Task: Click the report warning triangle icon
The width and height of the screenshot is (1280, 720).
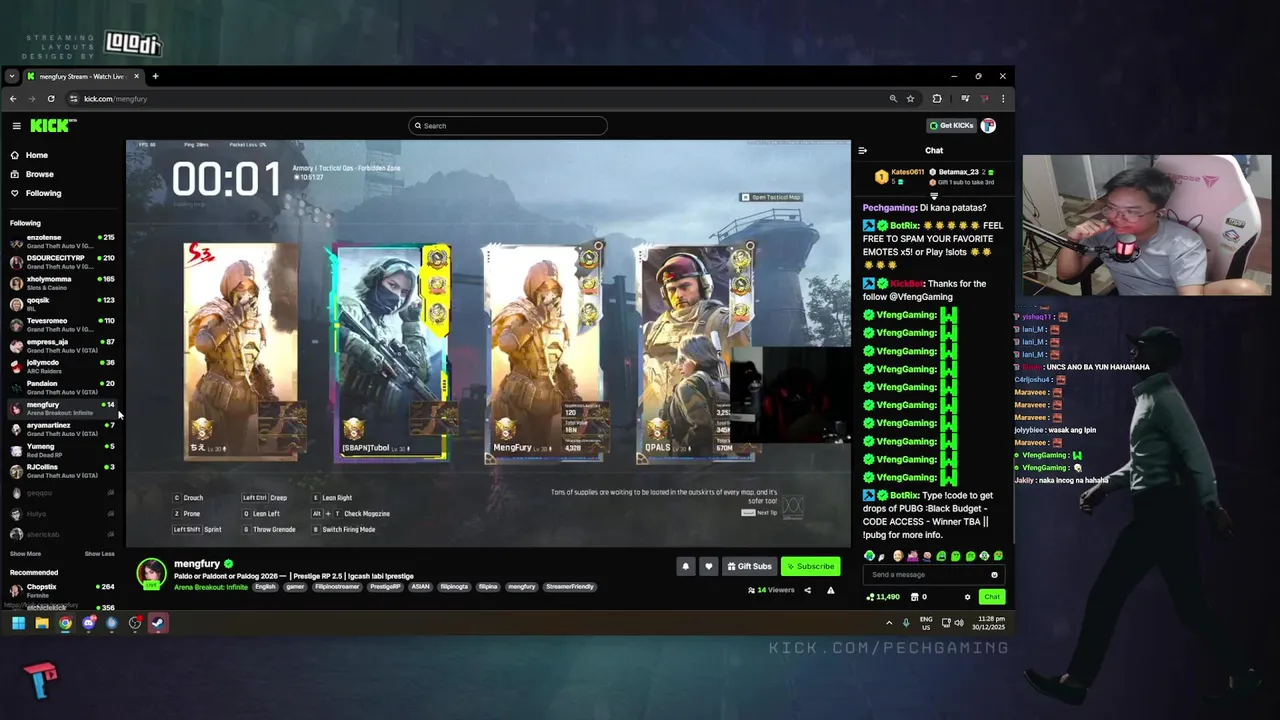Action: (x=830, y=591)
